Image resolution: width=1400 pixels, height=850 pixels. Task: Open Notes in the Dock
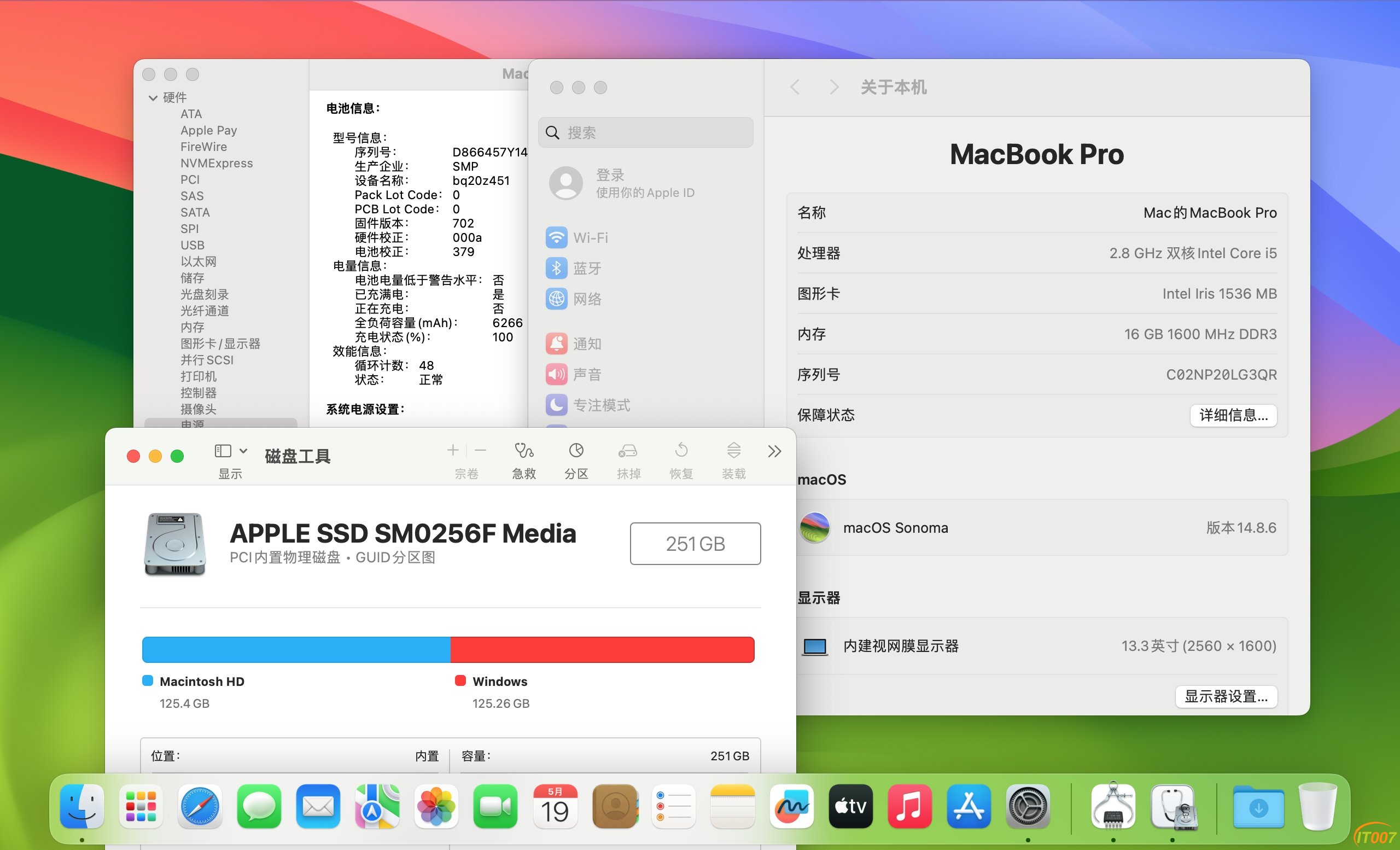pyautogui.click(x=733, y=806)
